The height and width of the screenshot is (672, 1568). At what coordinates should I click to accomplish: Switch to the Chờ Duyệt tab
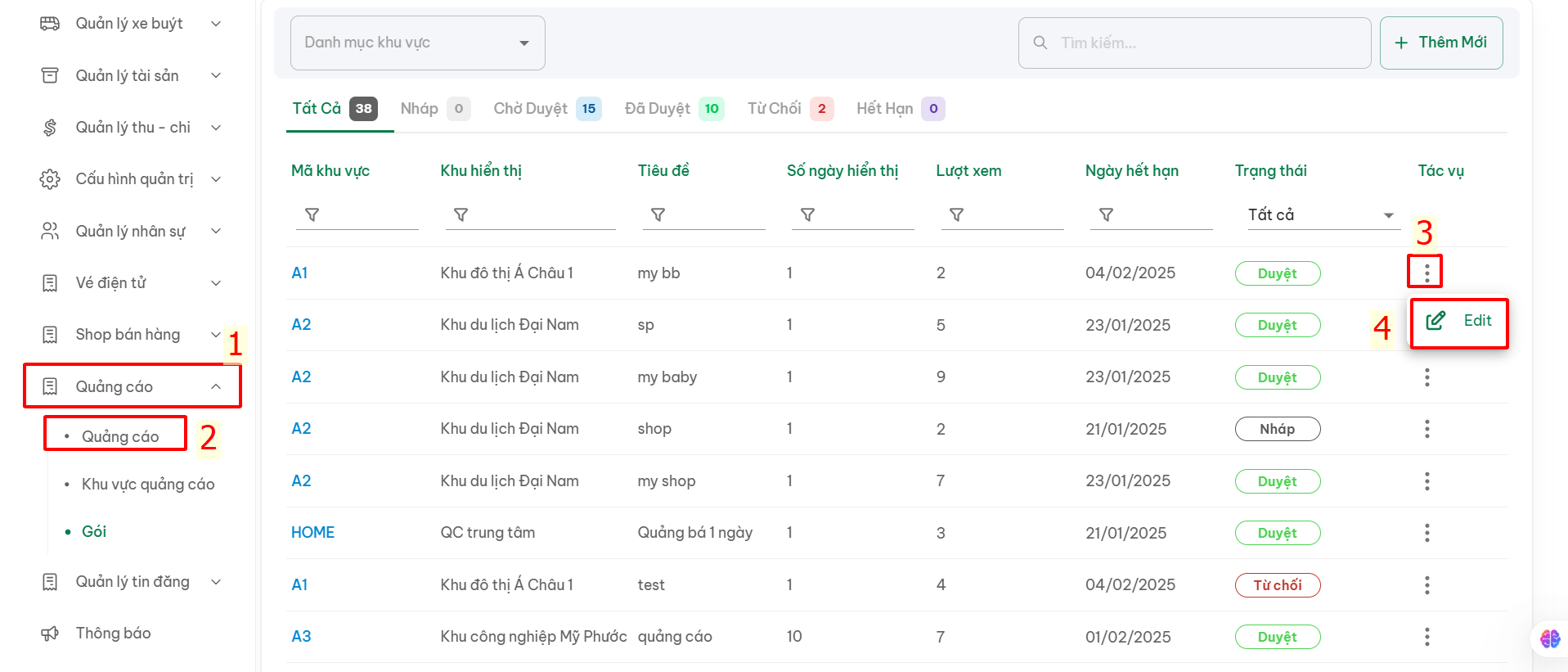coord(546,109)
